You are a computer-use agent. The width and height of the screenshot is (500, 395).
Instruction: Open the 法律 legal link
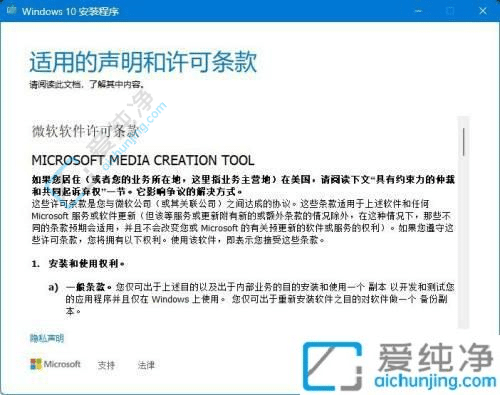146,365
